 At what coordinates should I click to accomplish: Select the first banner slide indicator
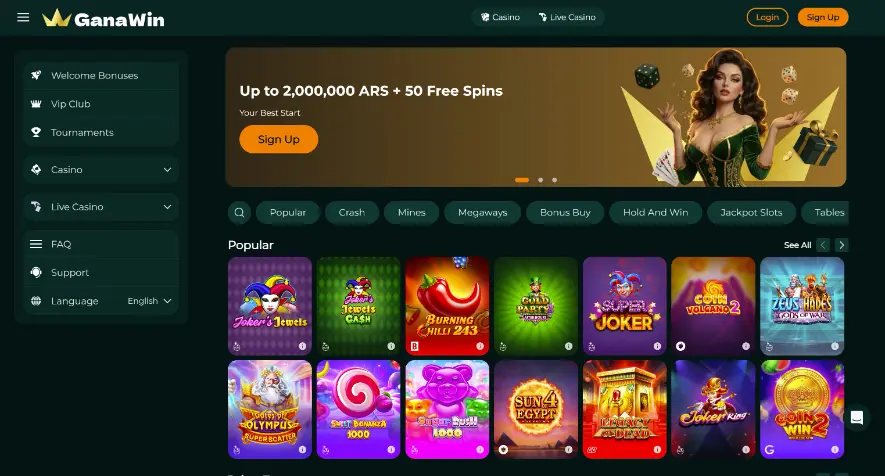(522, 180)
